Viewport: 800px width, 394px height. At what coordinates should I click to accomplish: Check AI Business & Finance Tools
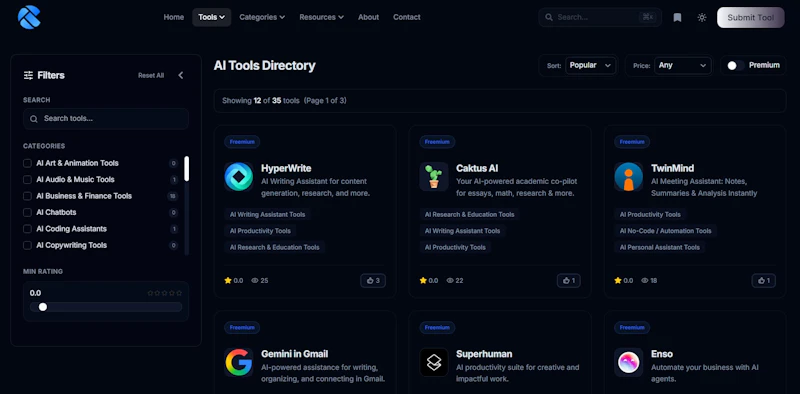(x=28, y=196)
